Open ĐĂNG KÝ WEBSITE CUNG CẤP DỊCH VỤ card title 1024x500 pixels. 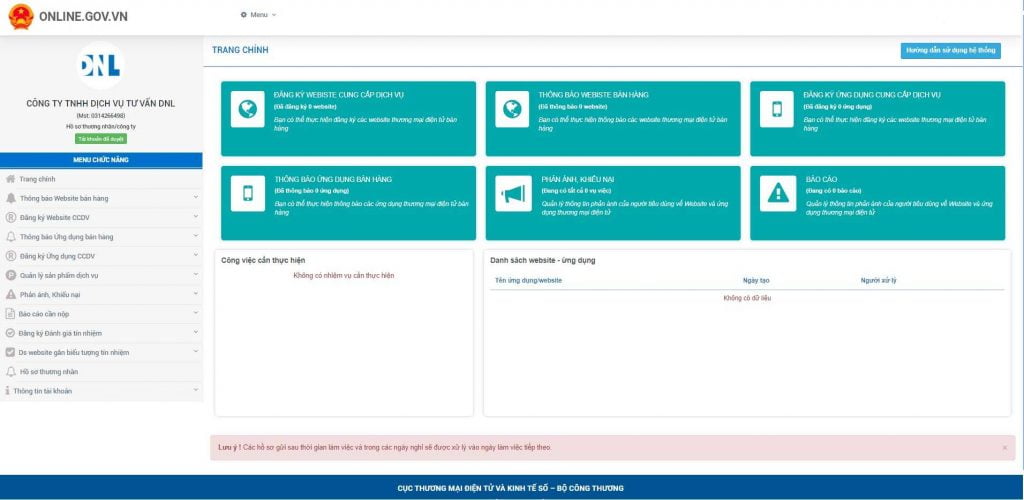(339, 95)
